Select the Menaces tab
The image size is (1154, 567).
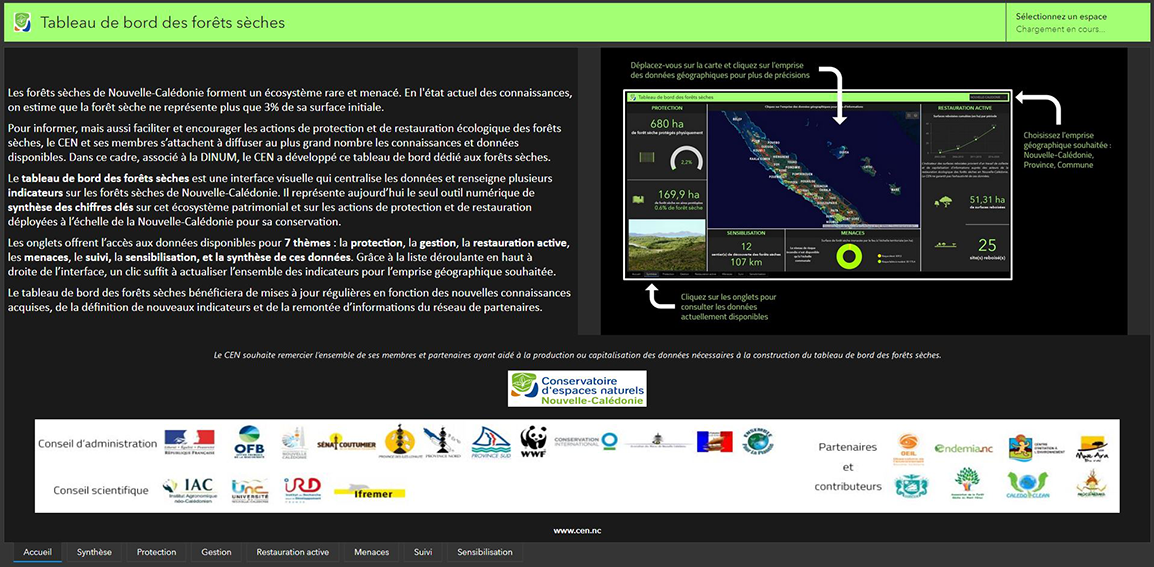pos(371,552)
